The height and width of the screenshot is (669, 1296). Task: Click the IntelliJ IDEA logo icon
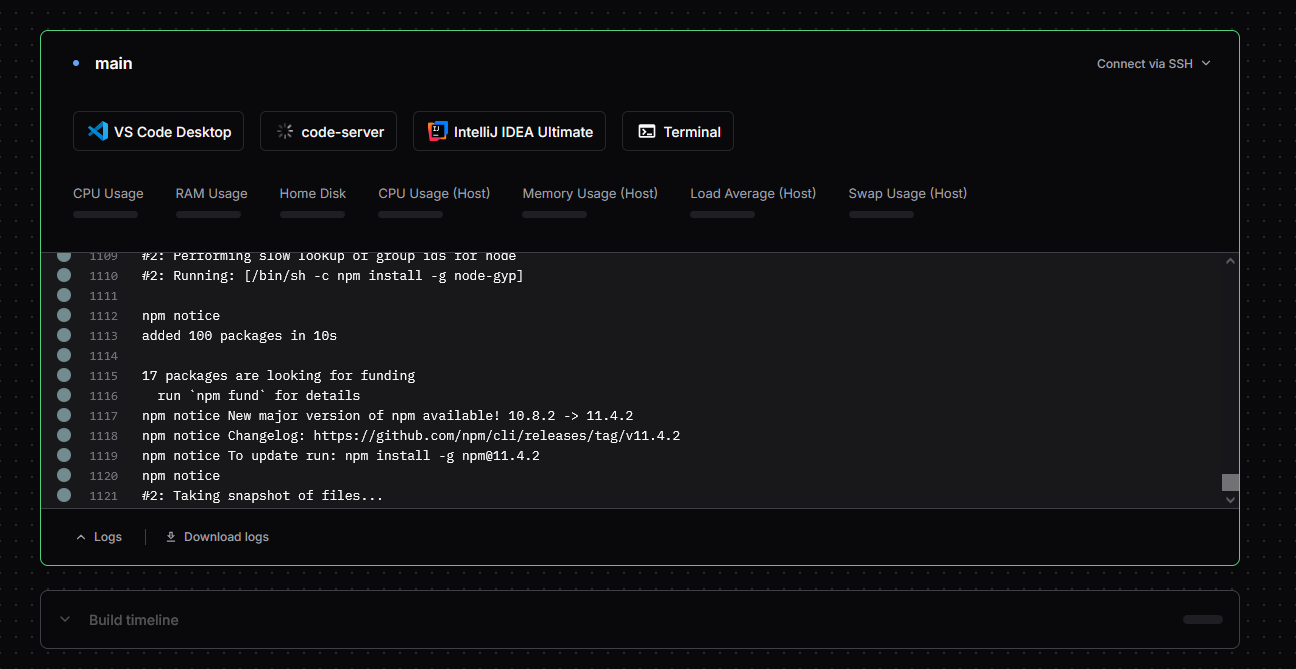click(x=437, y=131)
